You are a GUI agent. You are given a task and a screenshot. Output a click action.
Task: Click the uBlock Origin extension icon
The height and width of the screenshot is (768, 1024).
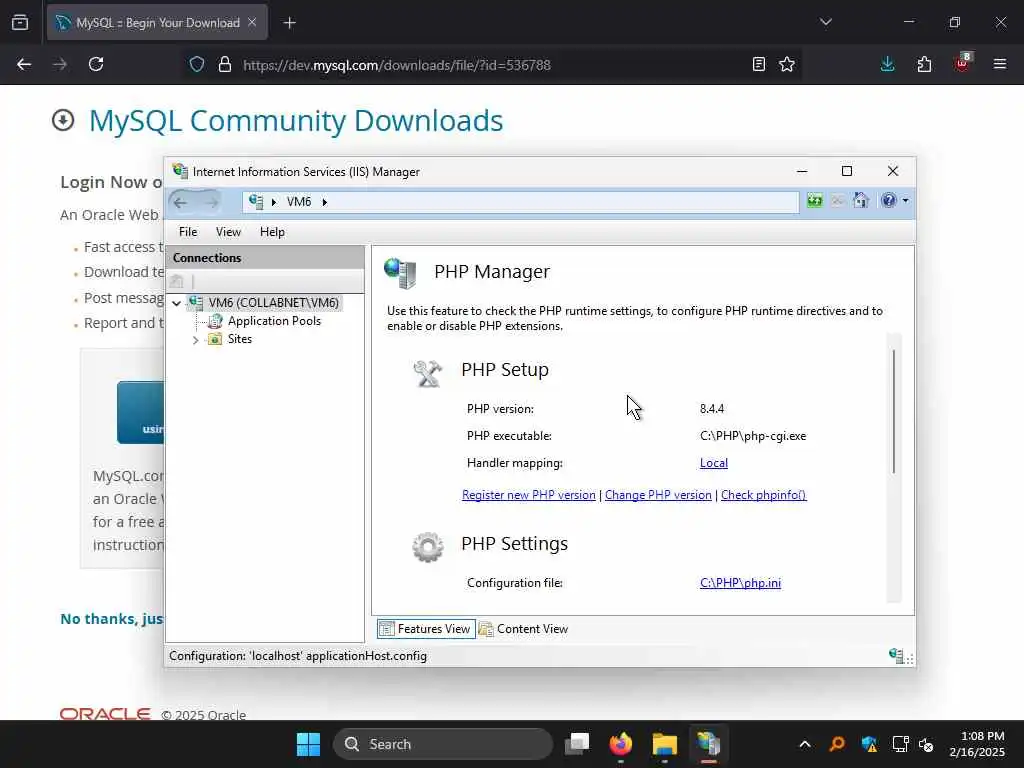[x=962, y=63]
